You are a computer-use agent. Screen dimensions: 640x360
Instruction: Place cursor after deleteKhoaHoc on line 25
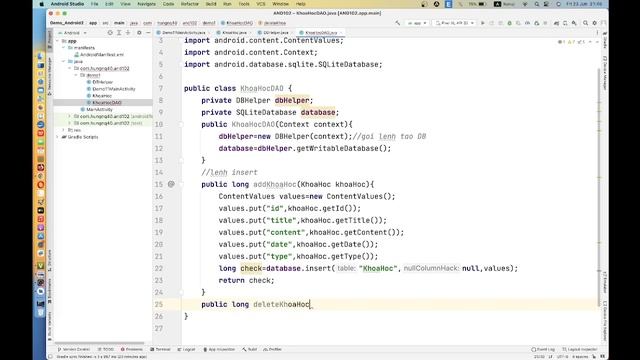pos(310,304)
